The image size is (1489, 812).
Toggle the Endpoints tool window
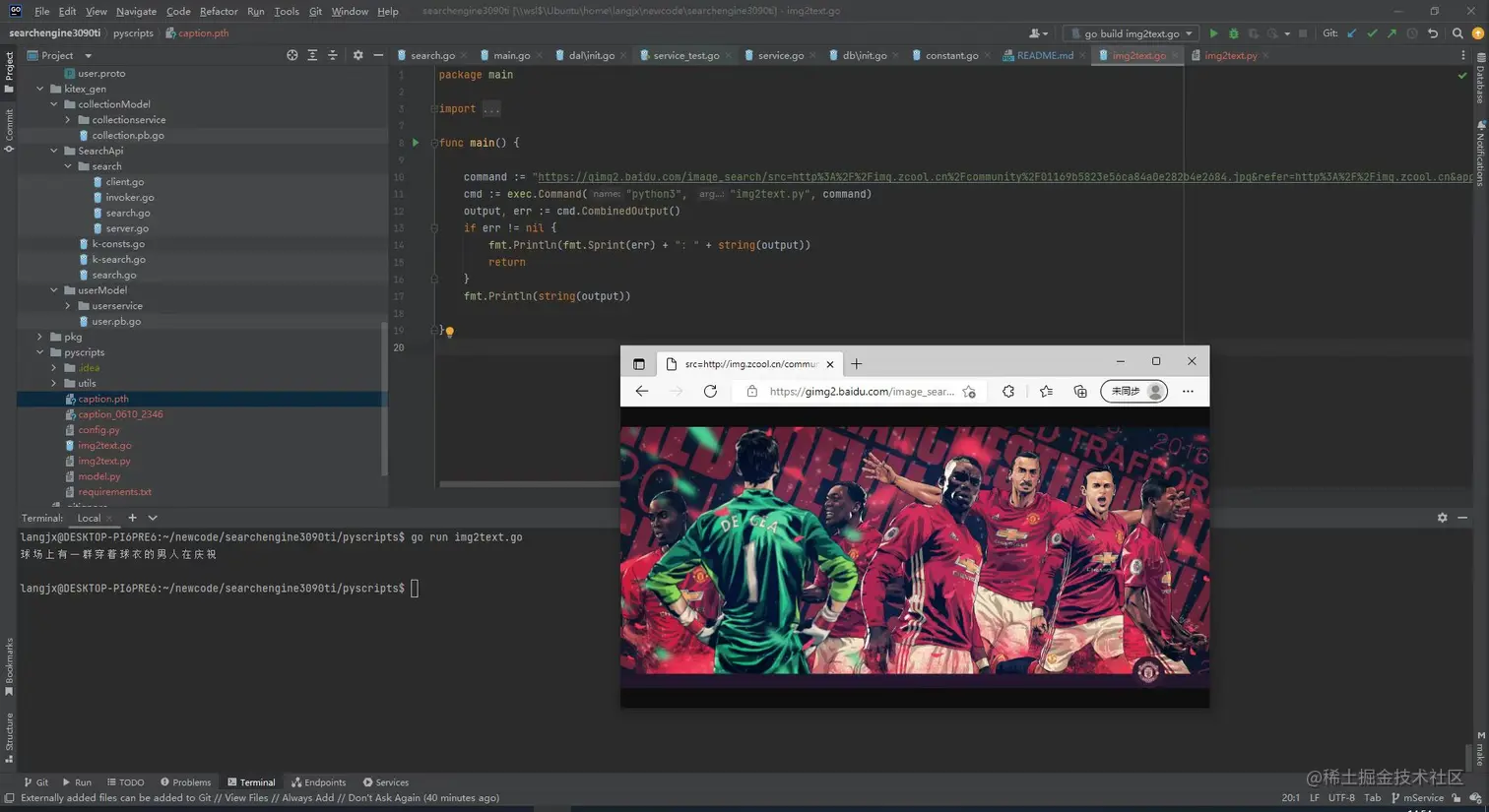319,782
